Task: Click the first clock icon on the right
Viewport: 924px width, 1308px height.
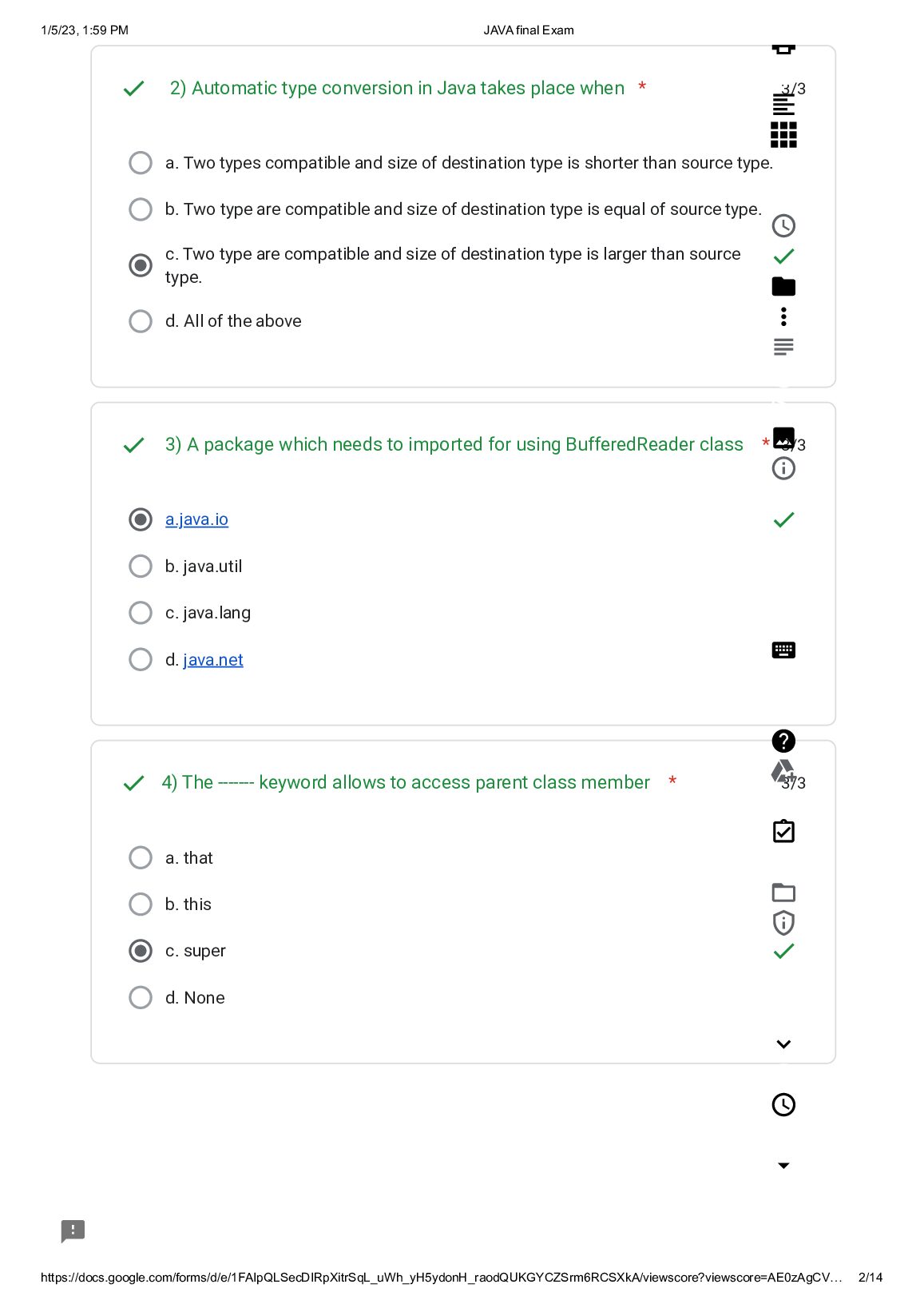Action: [783, 225]
